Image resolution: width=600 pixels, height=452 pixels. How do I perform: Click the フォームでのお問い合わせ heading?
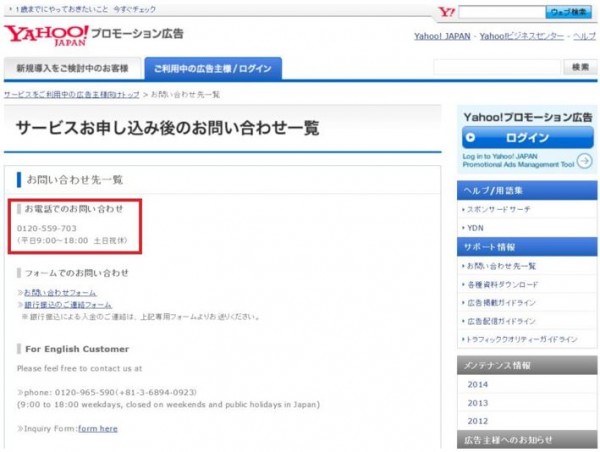tap(77, 273)
